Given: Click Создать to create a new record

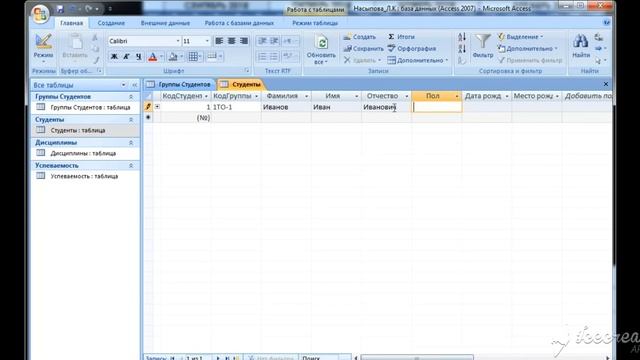Looking at the screenshot, I should [360, 37].
